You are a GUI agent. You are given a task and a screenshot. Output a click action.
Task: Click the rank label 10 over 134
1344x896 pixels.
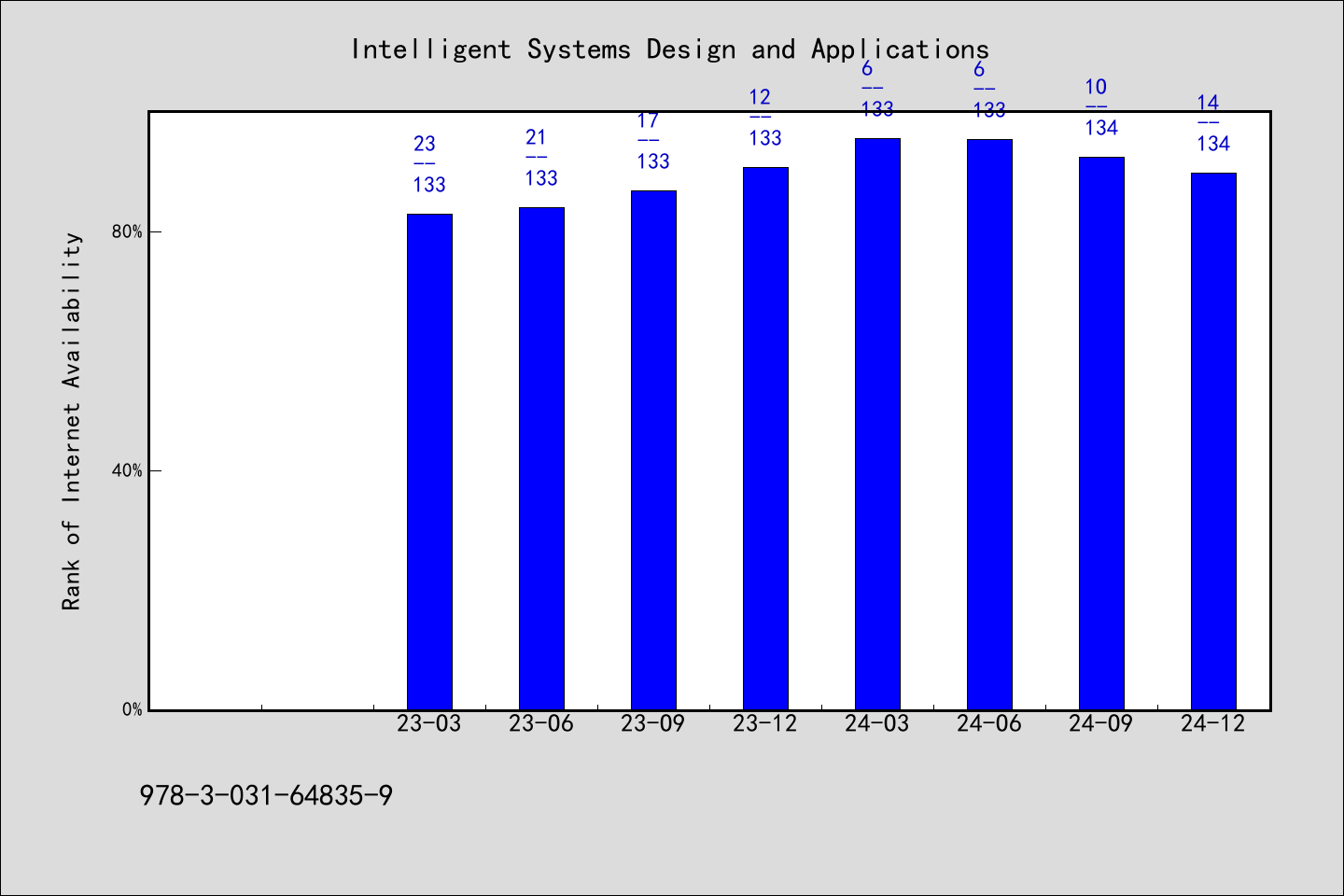[1101, 107]
